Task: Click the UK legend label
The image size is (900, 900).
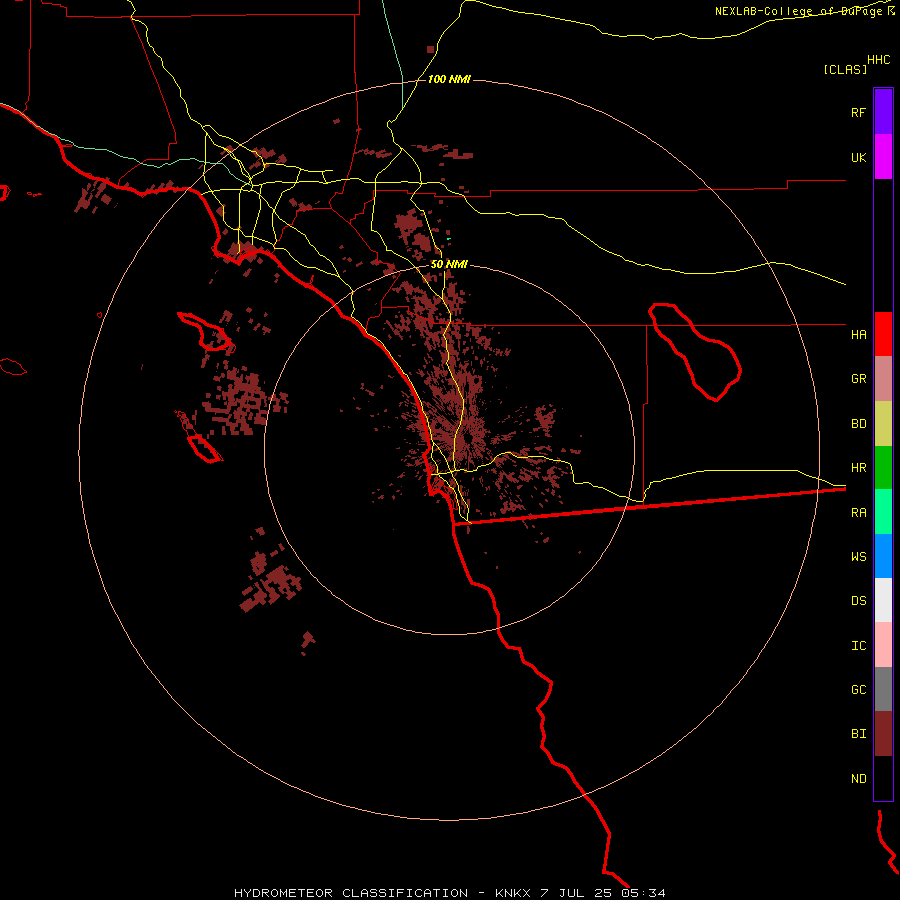Action: click(x=859, y=158)
